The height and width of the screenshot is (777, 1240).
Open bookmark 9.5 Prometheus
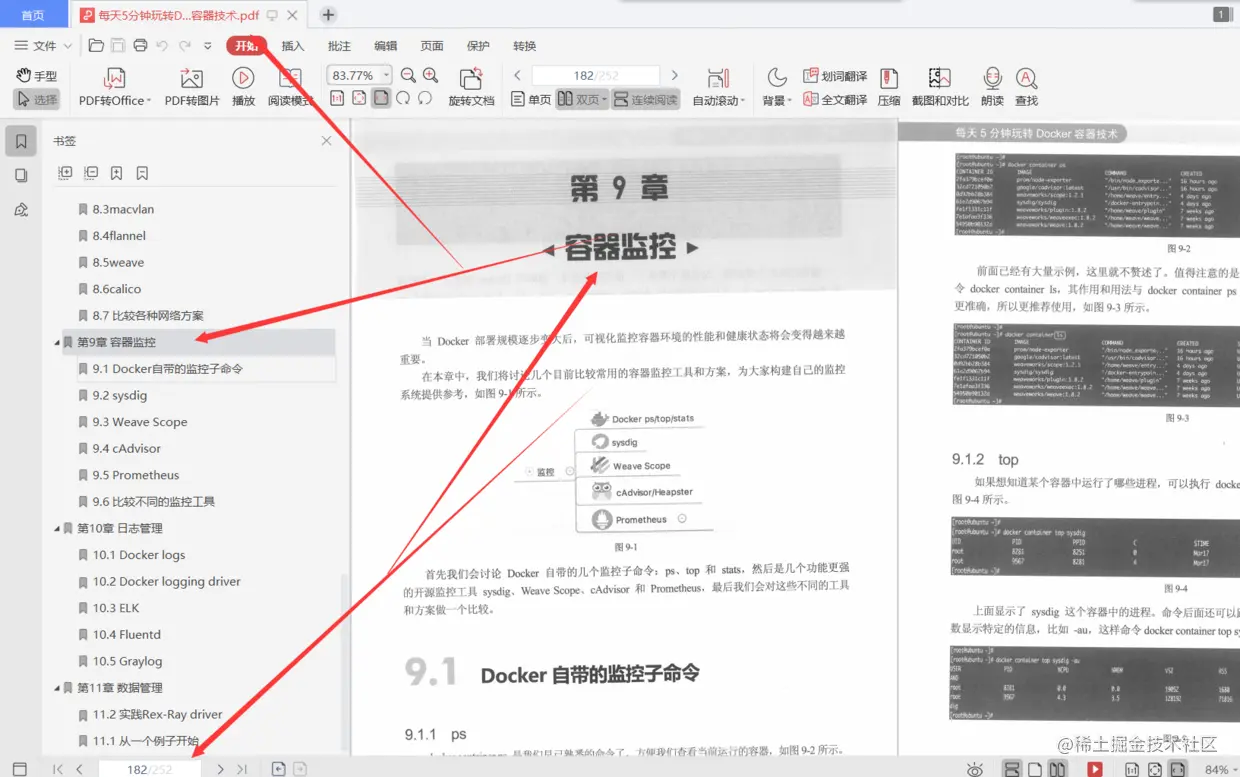point(136,475)
